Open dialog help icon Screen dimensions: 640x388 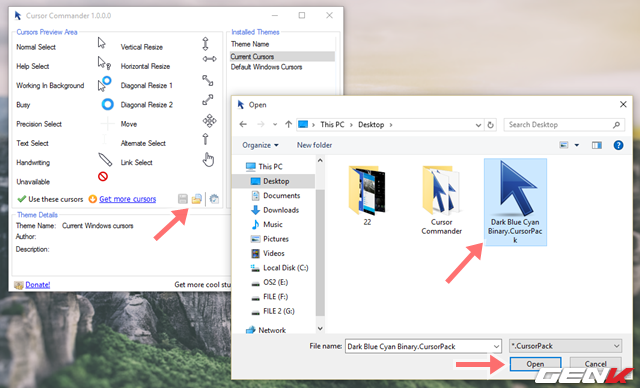click(x=618, y=145)
